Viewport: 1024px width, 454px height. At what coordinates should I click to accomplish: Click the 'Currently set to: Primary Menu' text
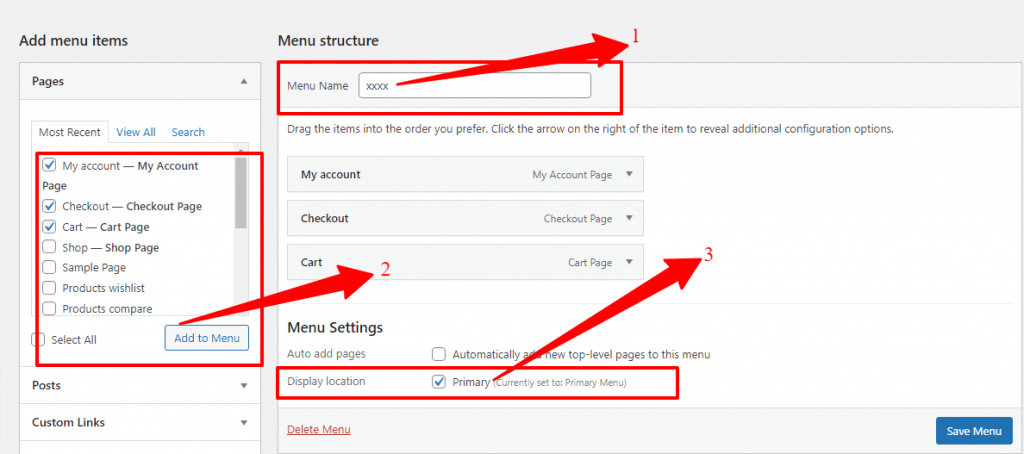point(560,383)
